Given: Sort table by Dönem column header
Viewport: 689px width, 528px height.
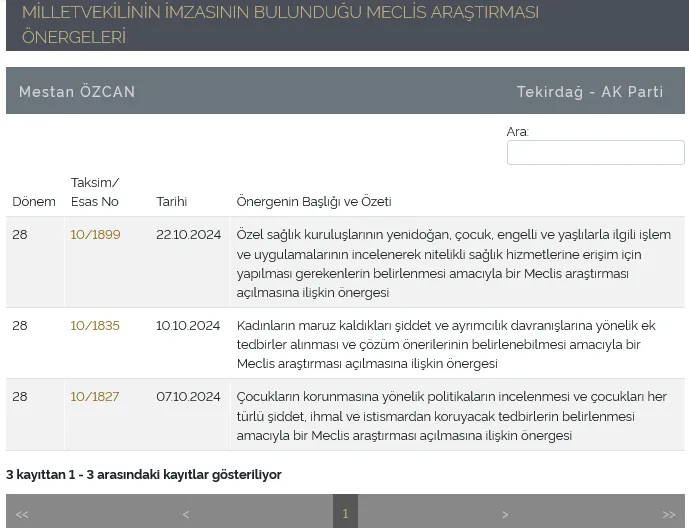Looking at the screenshot, I should [x=34, y=201].
